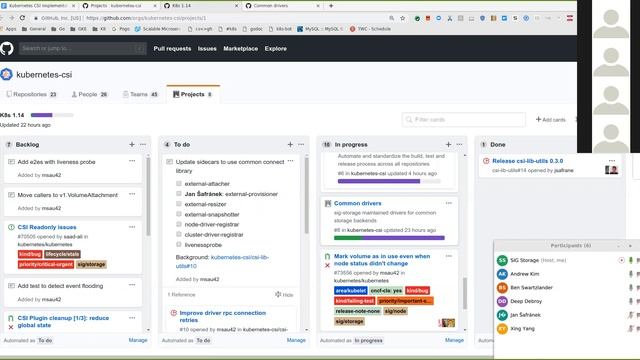Click the K8s 1.14 project progress bar

point(52,115)
